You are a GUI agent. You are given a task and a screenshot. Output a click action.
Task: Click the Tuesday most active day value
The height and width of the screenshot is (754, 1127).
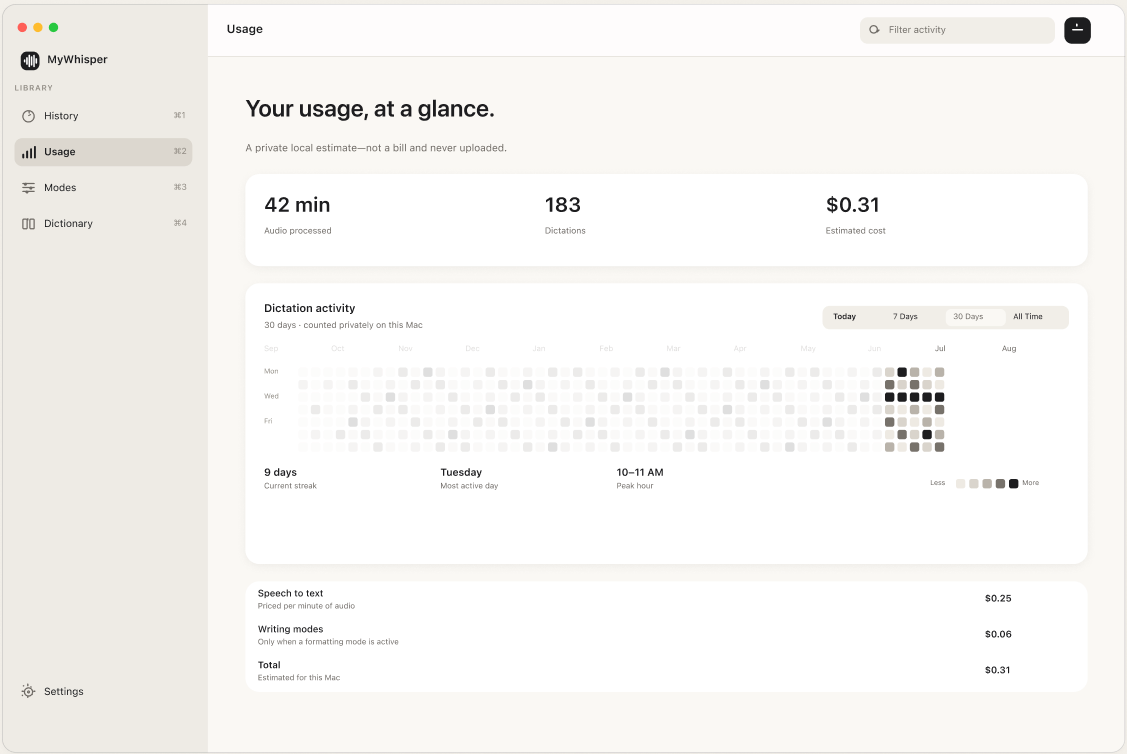coord(461,472)
